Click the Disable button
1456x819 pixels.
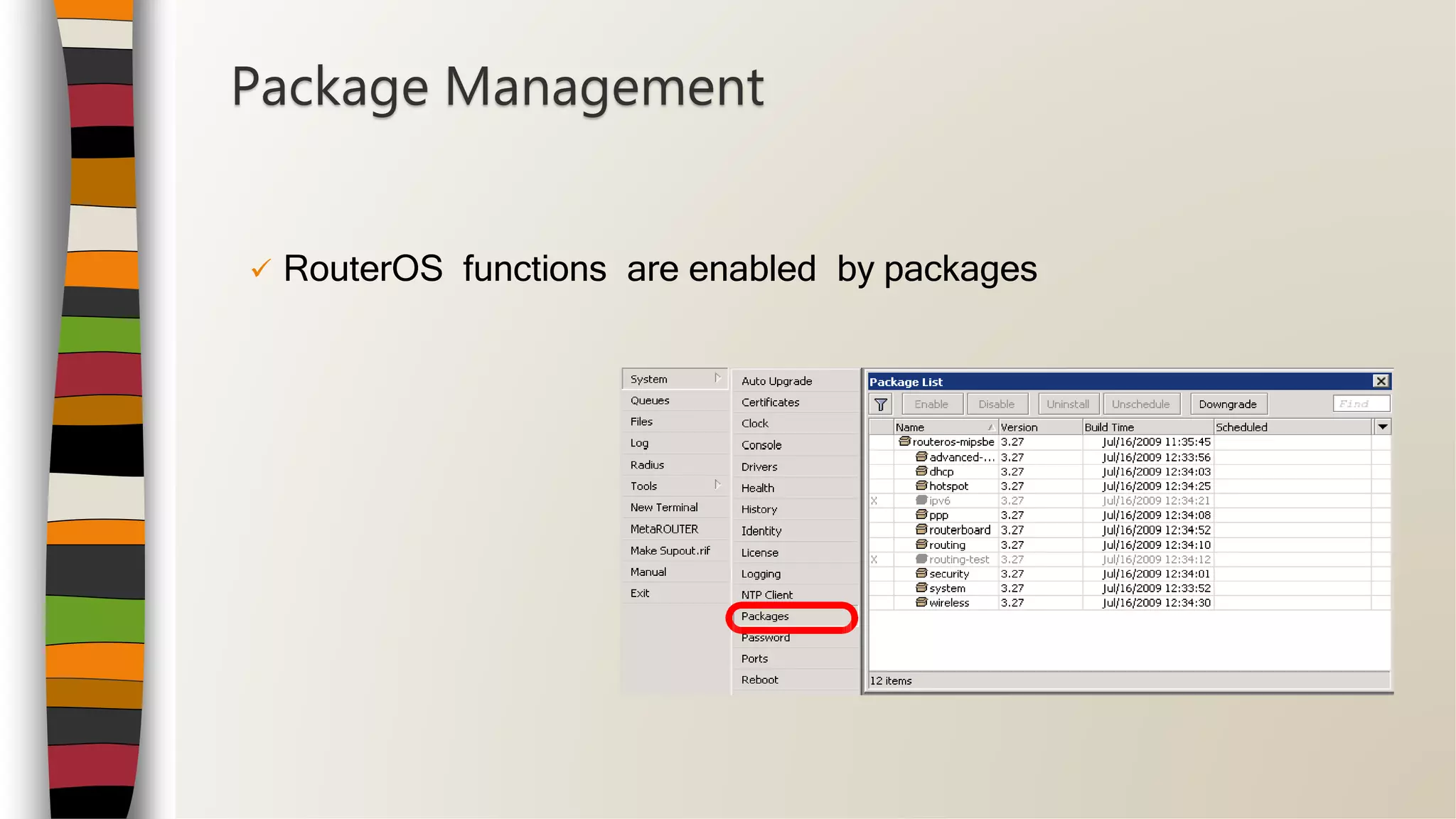click(x=997, y=405)
